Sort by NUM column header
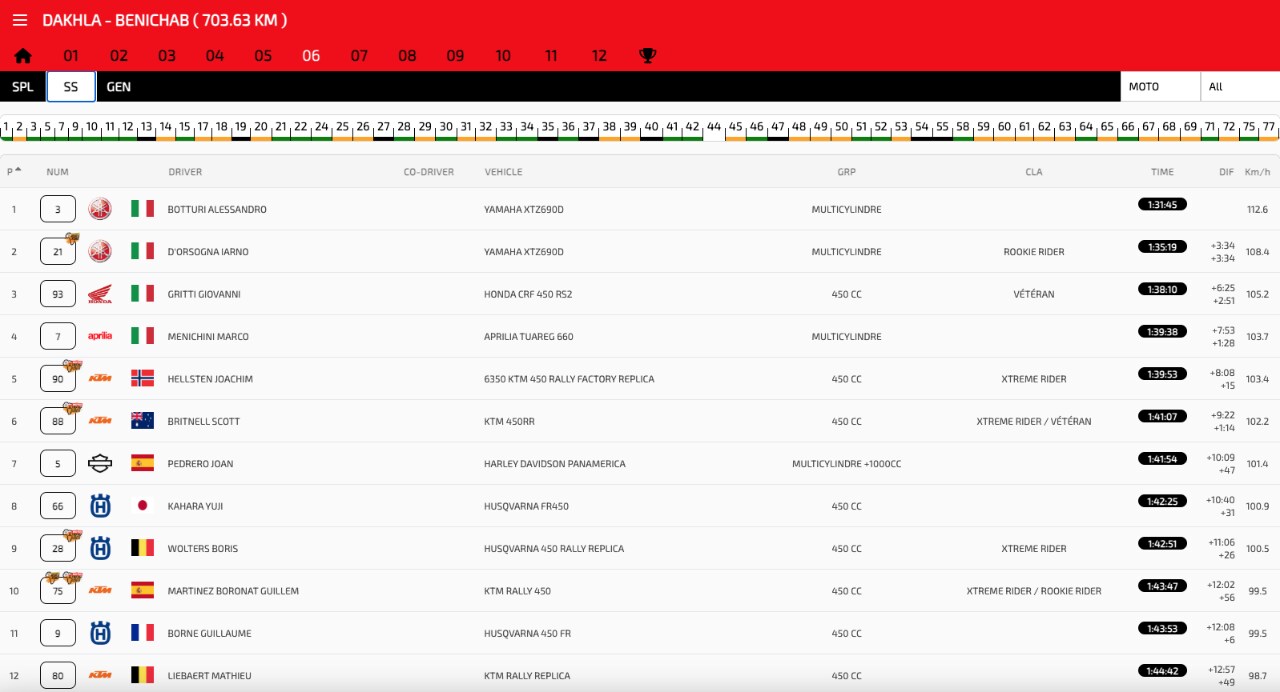 tap(58, 172)
